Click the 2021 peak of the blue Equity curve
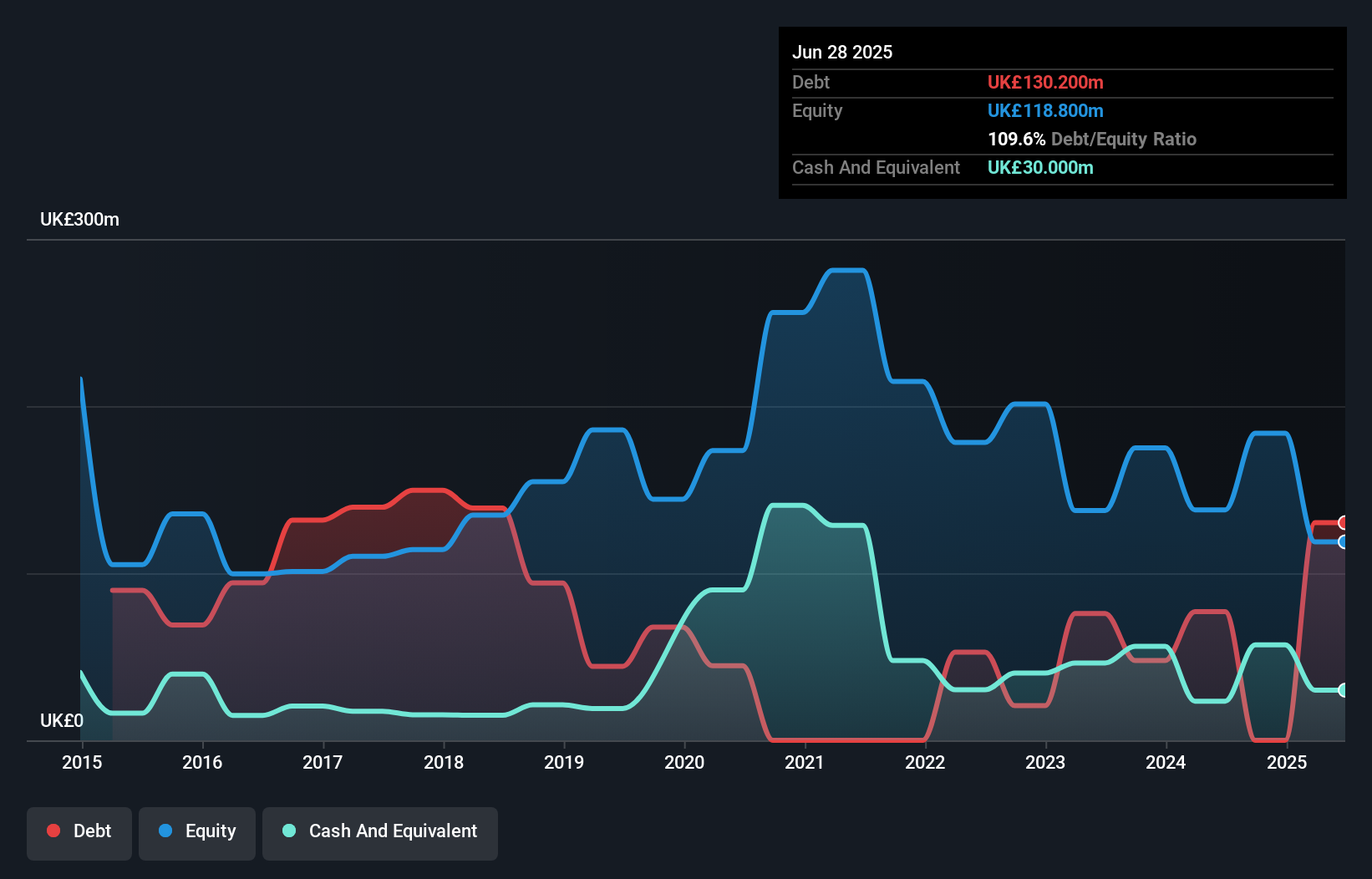1372x879 pixels. coord(846,270)
